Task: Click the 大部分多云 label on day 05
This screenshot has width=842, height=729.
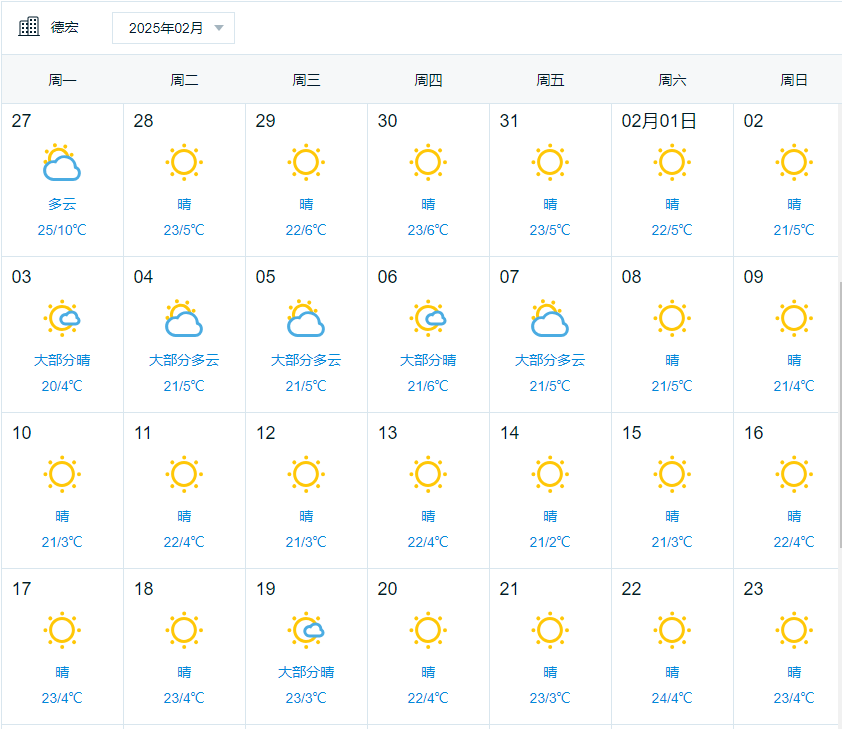Action: click(306, 360)
